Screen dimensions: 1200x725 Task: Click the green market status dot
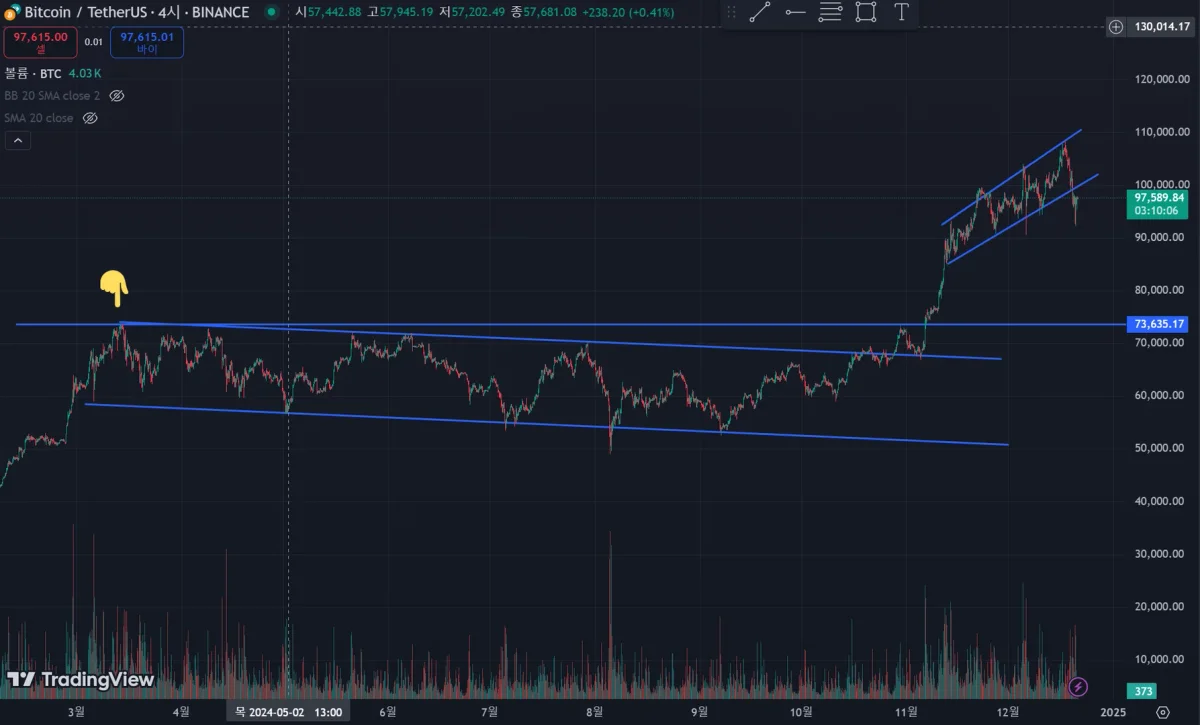pos(272,13)
